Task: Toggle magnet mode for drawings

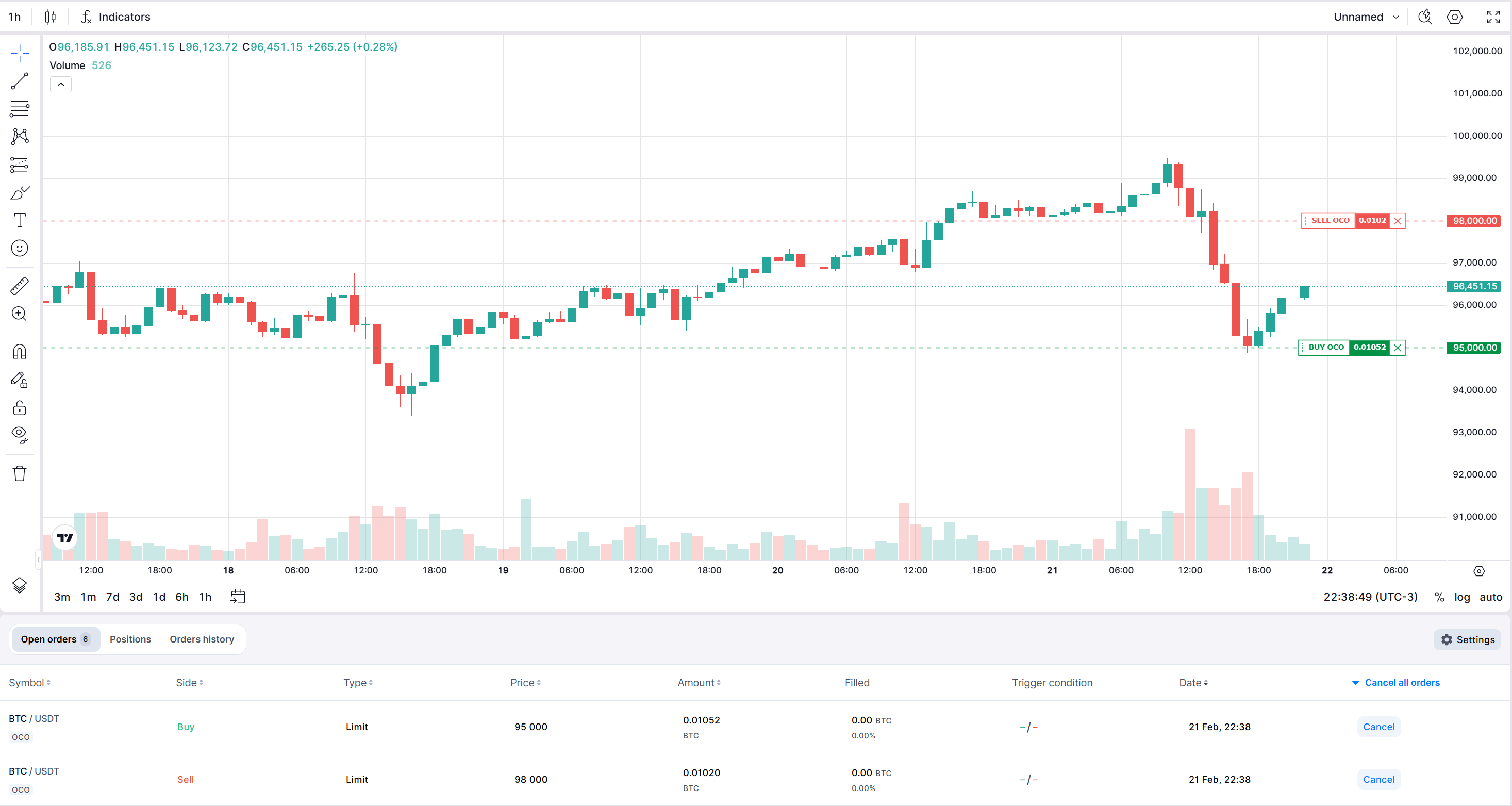Action: tap(20, 352)
